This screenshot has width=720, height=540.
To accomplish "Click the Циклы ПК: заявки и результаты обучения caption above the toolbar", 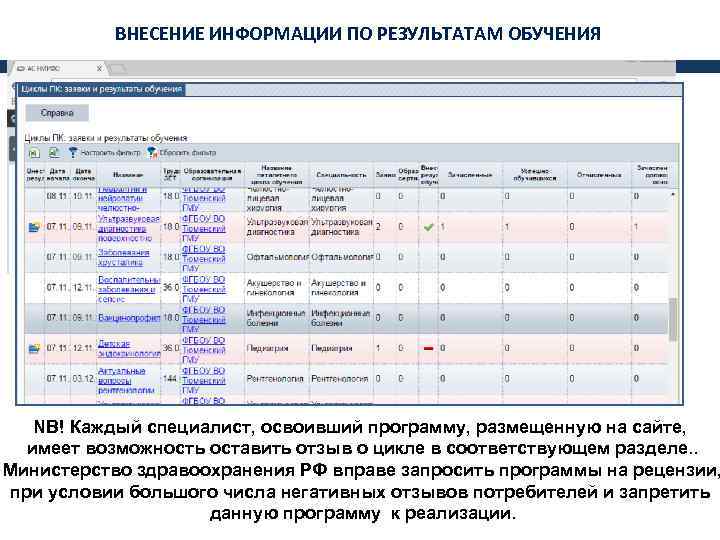I will 106,138.
